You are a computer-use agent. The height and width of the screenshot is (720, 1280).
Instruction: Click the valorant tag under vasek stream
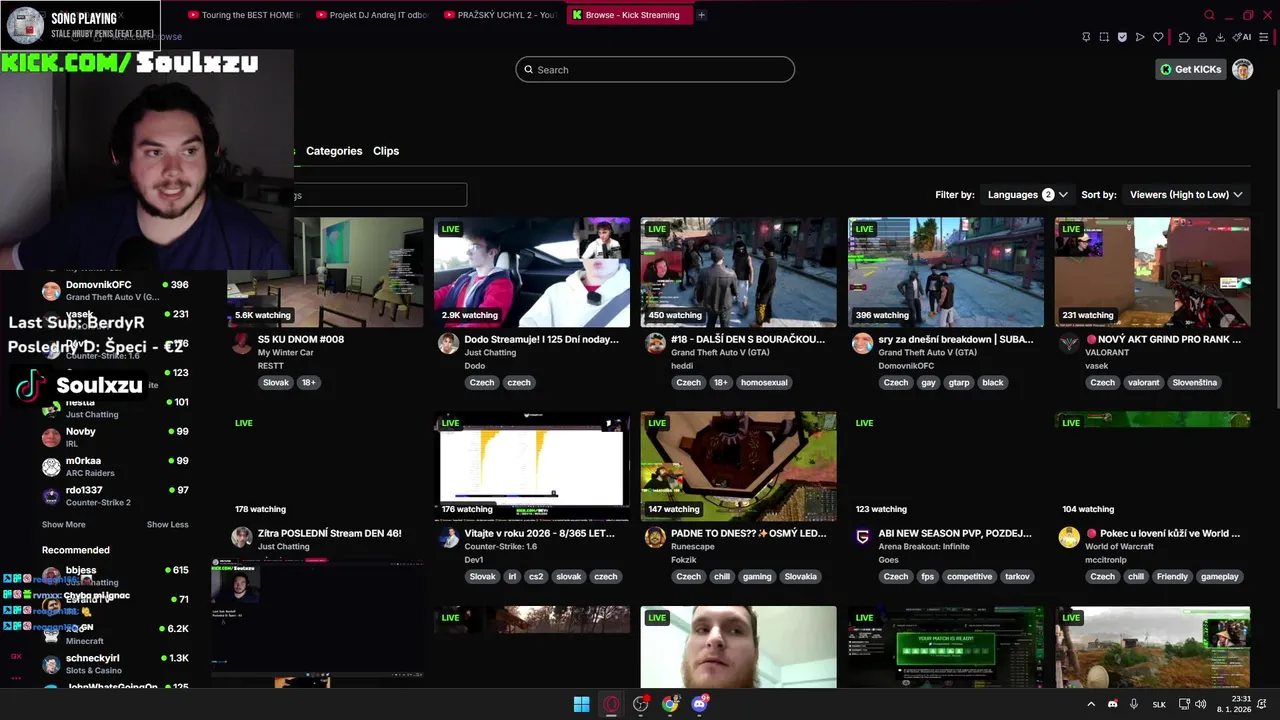click(x=1143, y=382)
